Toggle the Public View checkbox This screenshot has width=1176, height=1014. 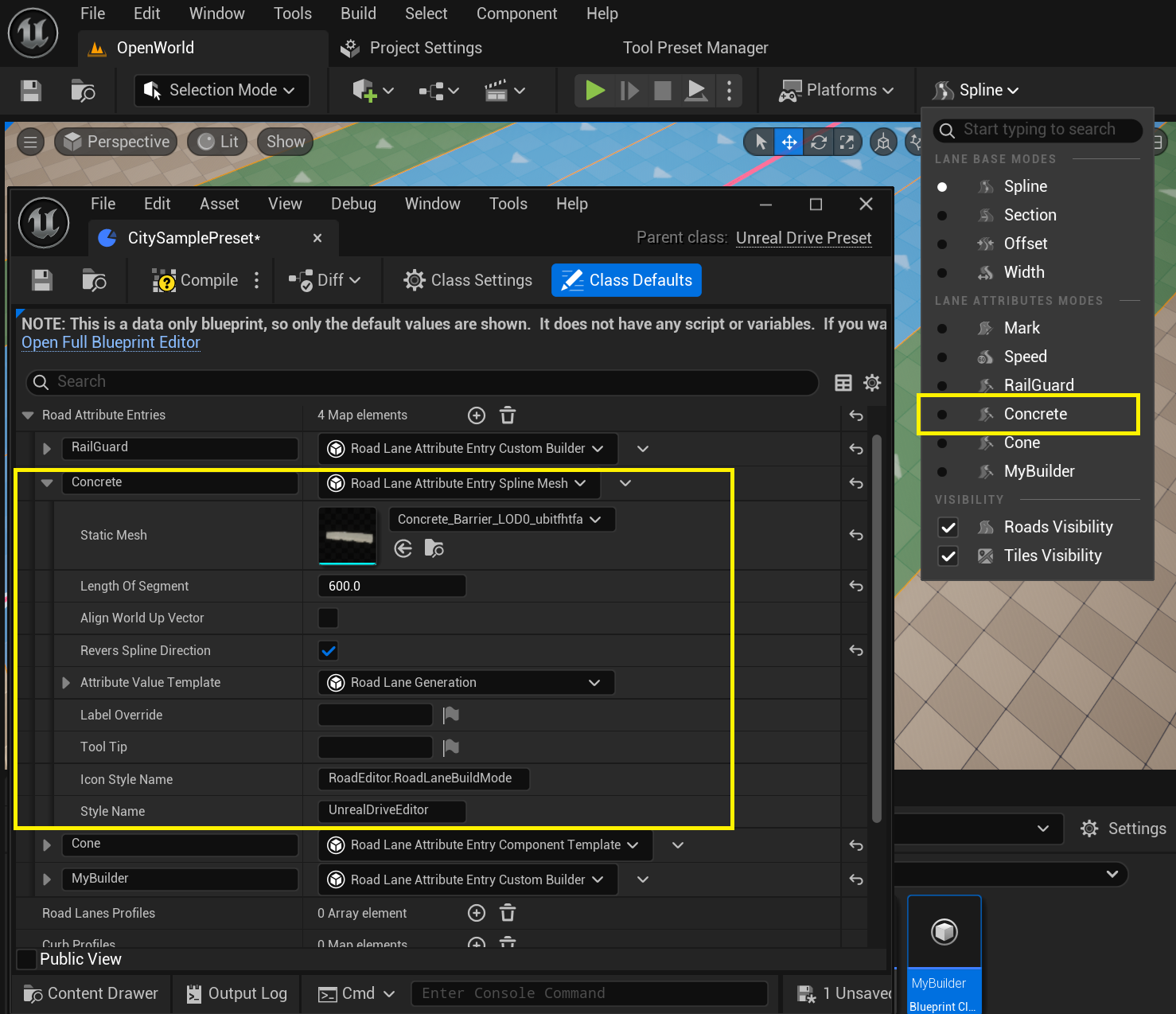click(27, 959)
